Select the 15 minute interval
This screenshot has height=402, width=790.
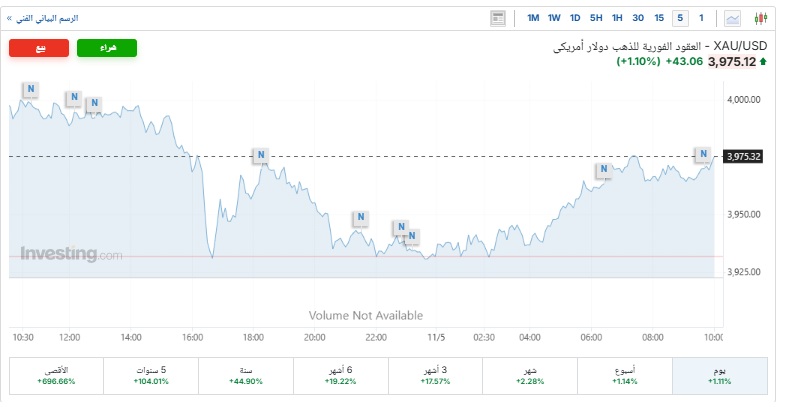659,18
